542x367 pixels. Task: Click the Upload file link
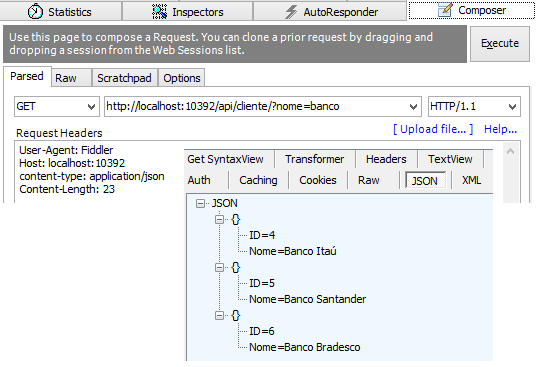(433, 129)
